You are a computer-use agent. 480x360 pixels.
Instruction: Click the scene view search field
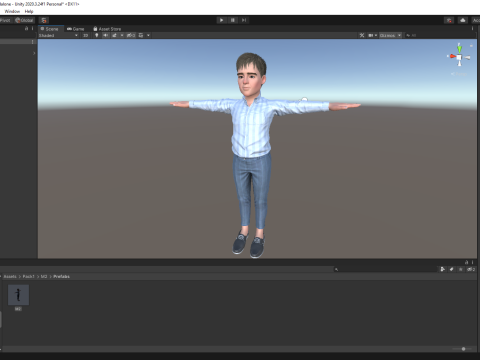click(x=440, y=35)
